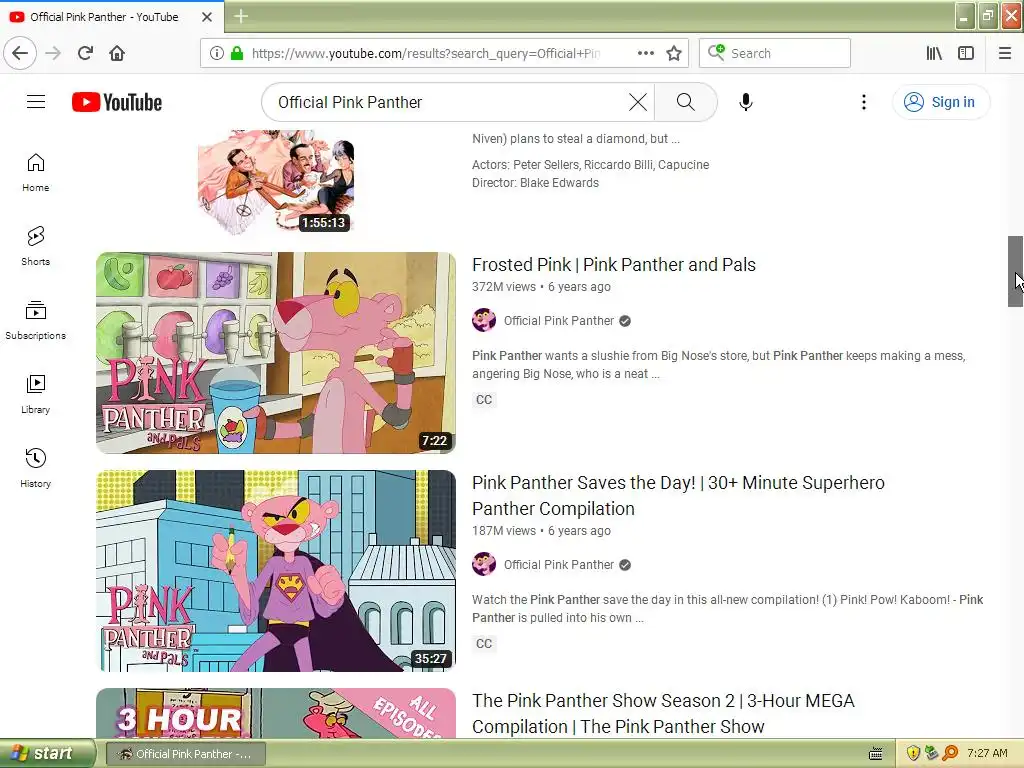Screen dimensions: 1024x768
Task: Click channel avatar under Frosted Pink
Action: 484,320
